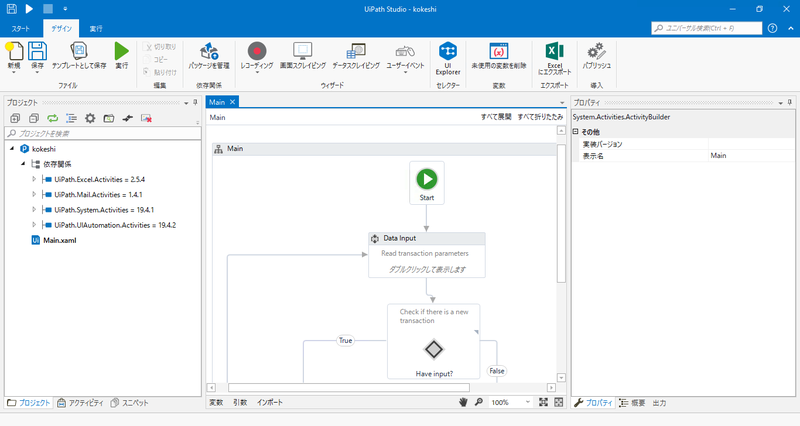Open the 引数 arguments panel
The width and height of the screenshot is (800, 426).
(240, 403)
